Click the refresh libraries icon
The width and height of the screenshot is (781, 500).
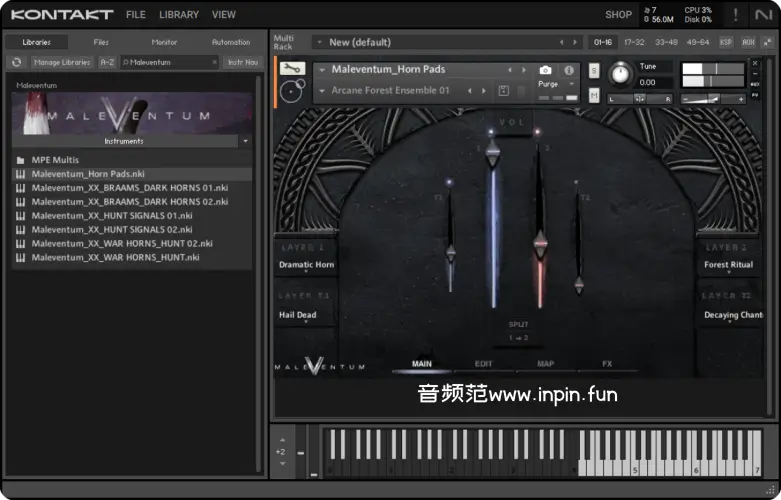[x=16, y=62]
